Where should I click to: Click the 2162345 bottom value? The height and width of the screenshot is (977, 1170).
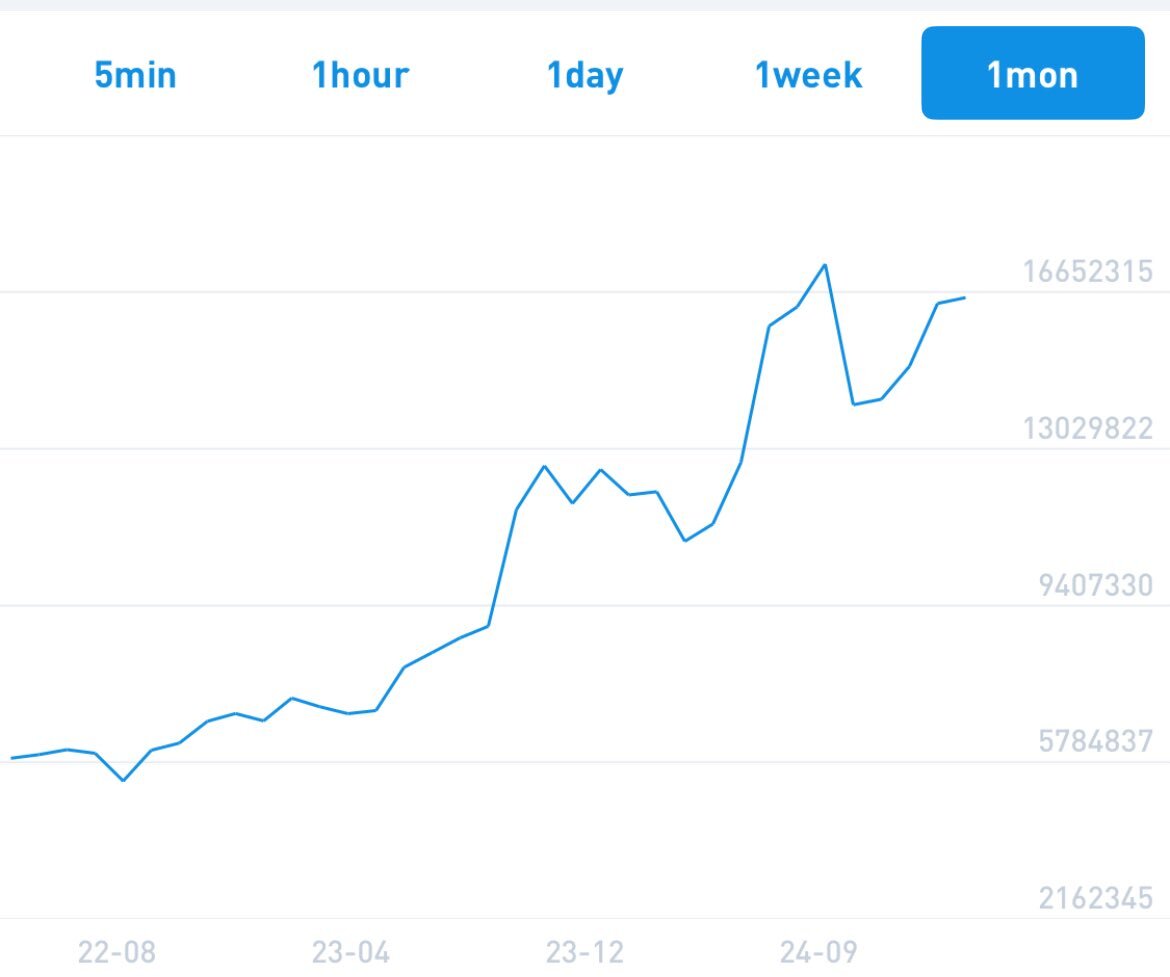pyautogui.click(x=1095, y=898)
